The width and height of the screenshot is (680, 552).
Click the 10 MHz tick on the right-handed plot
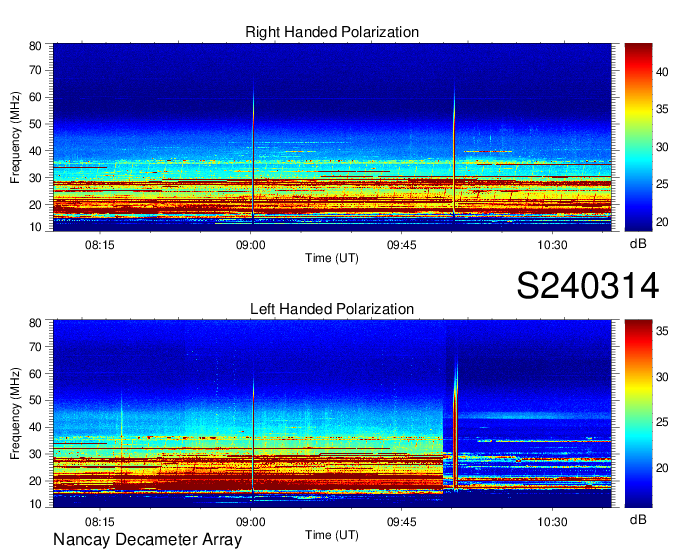point(36,227)
